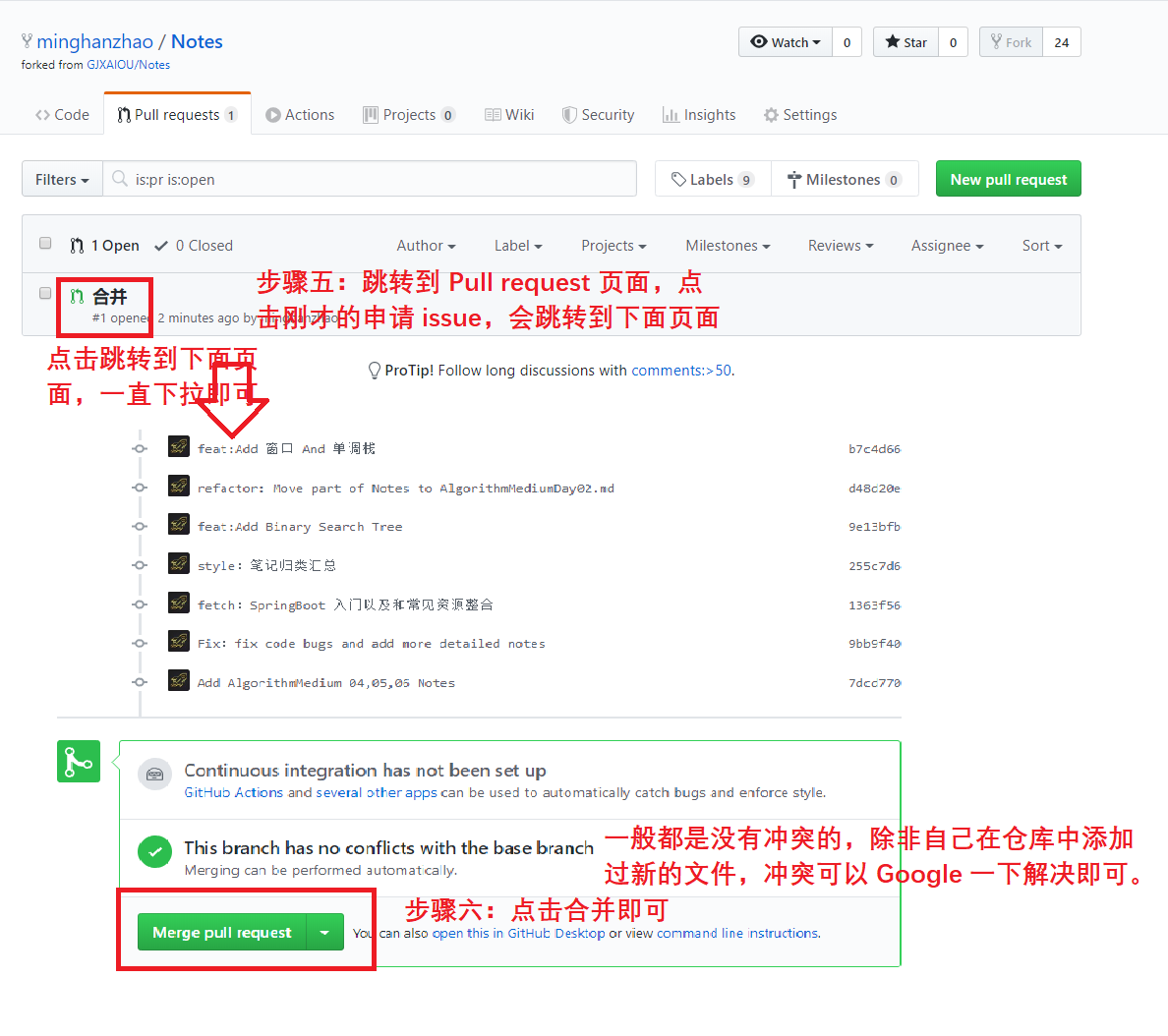Screen dimensions: 1168x1036
Task: Open the Milestones page
Action: pyautogui.click(x=845, y=180)
